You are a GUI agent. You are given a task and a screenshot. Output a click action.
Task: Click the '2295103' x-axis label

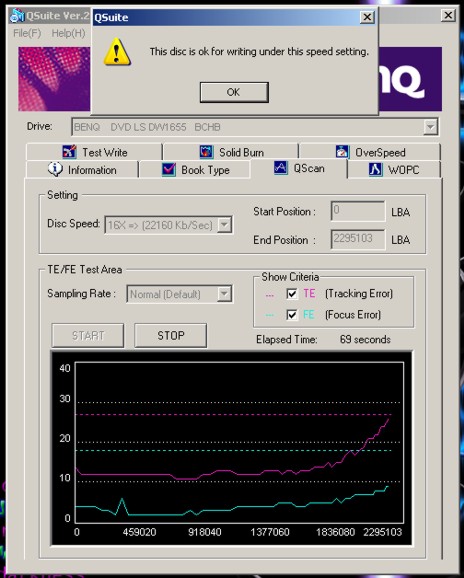coord(382,532)
